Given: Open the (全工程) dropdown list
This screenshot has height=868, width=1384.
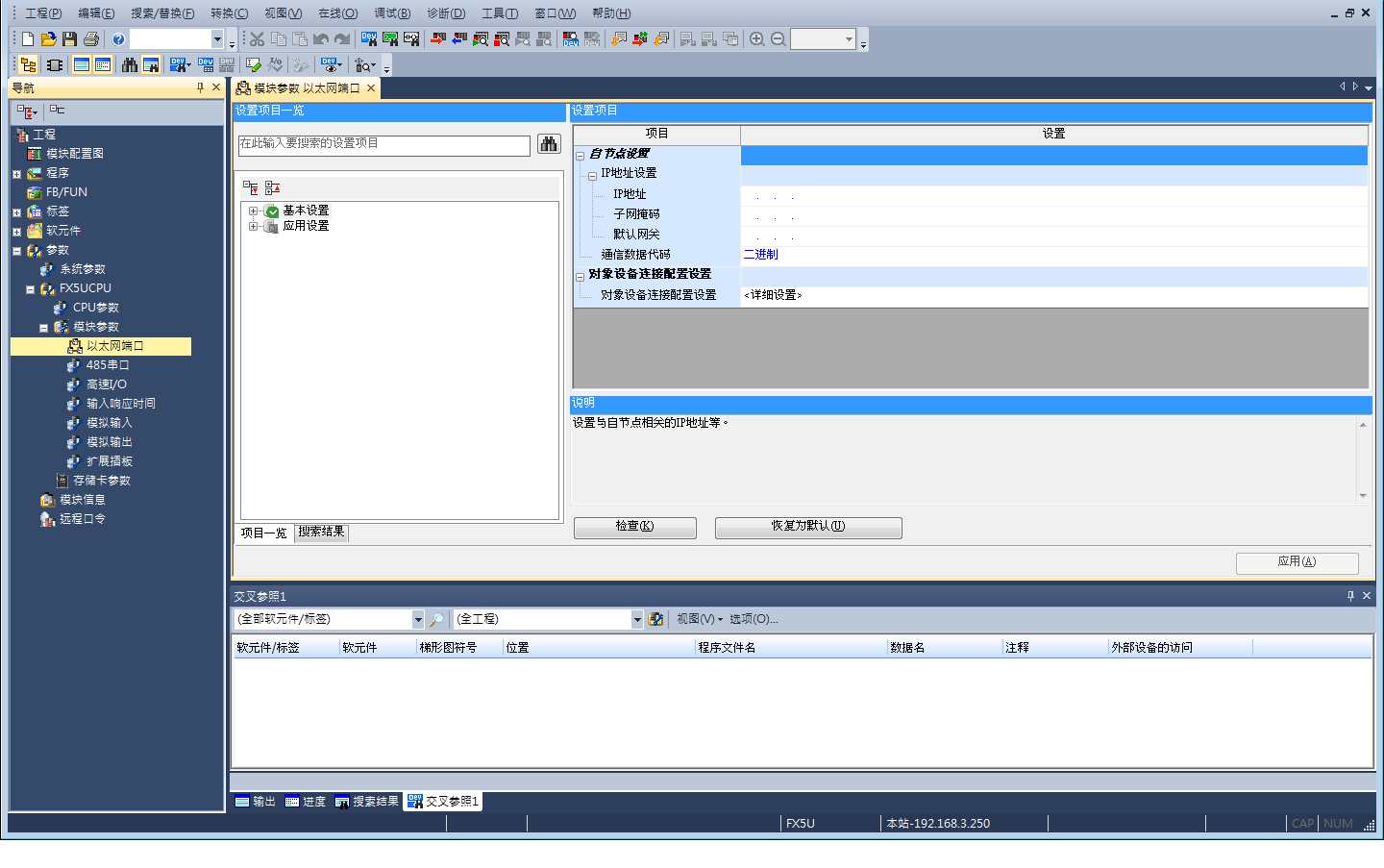Looking at the screenshot, I should click(637, 619).
